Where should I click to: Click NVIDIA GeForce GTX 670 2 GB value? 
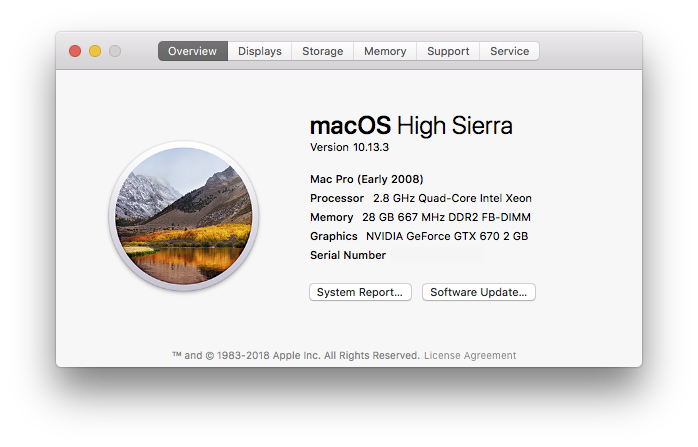(x=447, y=236)
